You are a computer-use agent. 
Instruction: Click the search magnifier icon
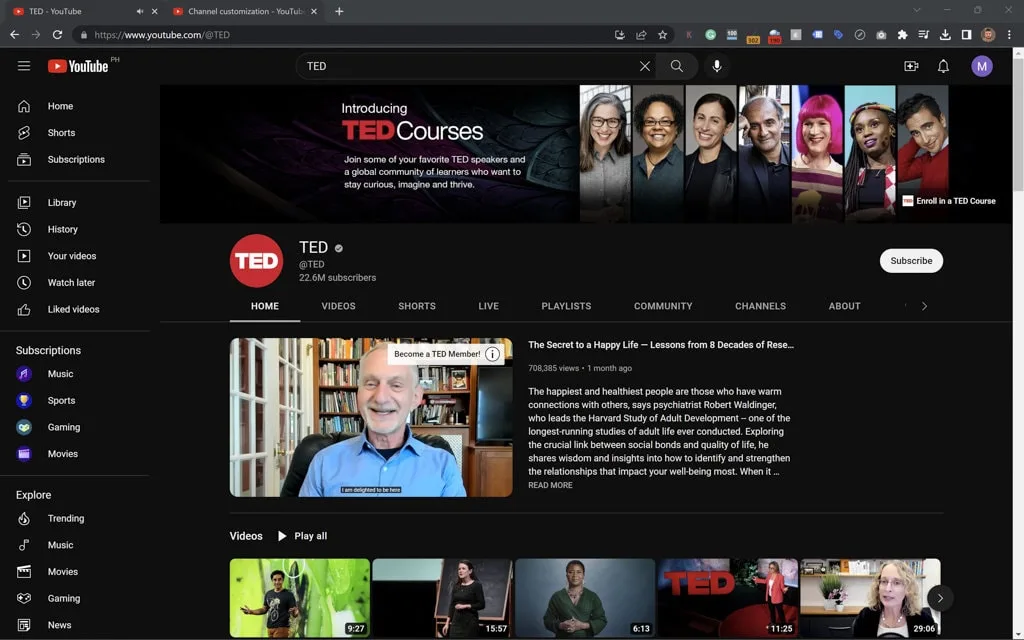click(x=677, y=66)
